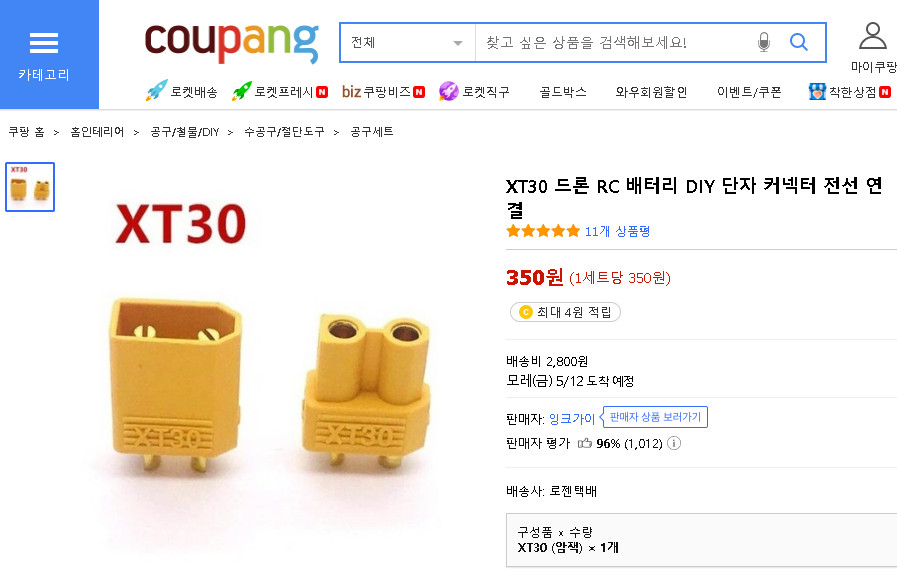Screen dimensions: 897x576
Task: Expand the 전체 search category dropdown
Action: 407,43
